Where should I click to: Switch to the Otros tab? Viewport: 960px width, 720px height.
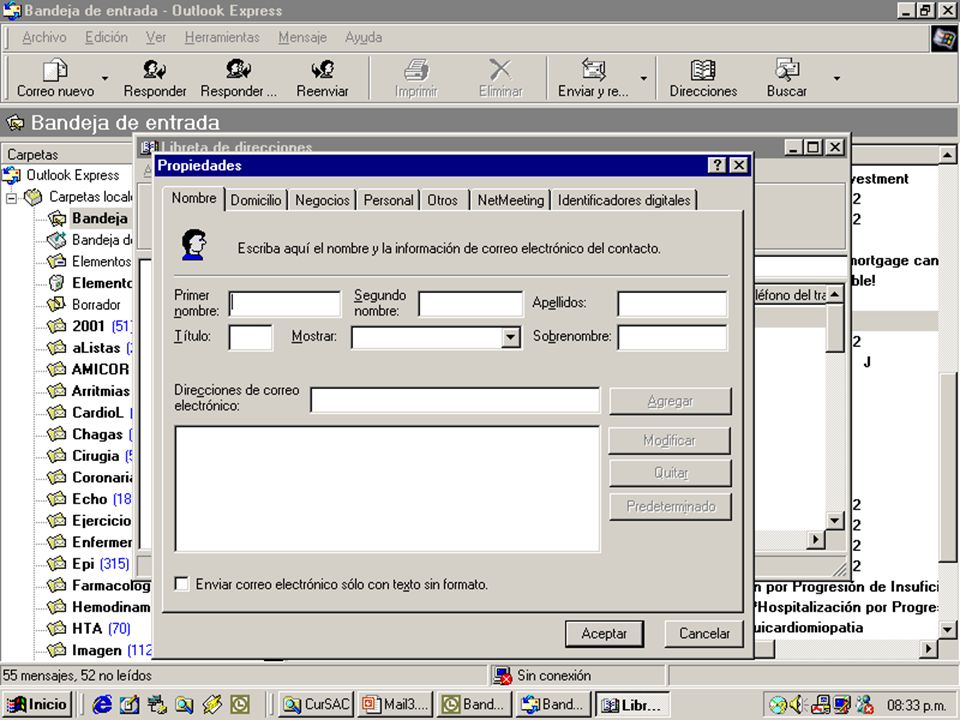443,200
